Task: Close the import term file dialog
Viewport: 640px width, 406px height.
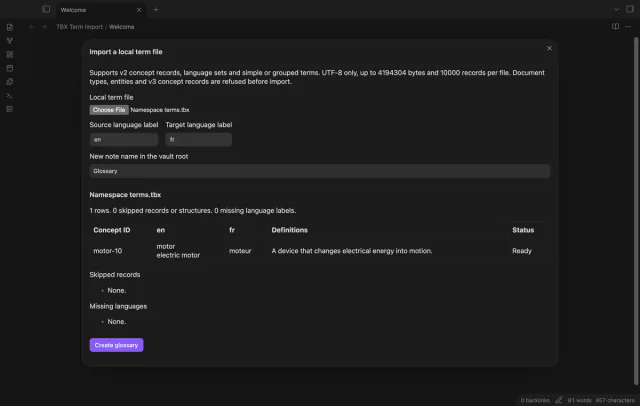Action: click(x=549, y=48)
